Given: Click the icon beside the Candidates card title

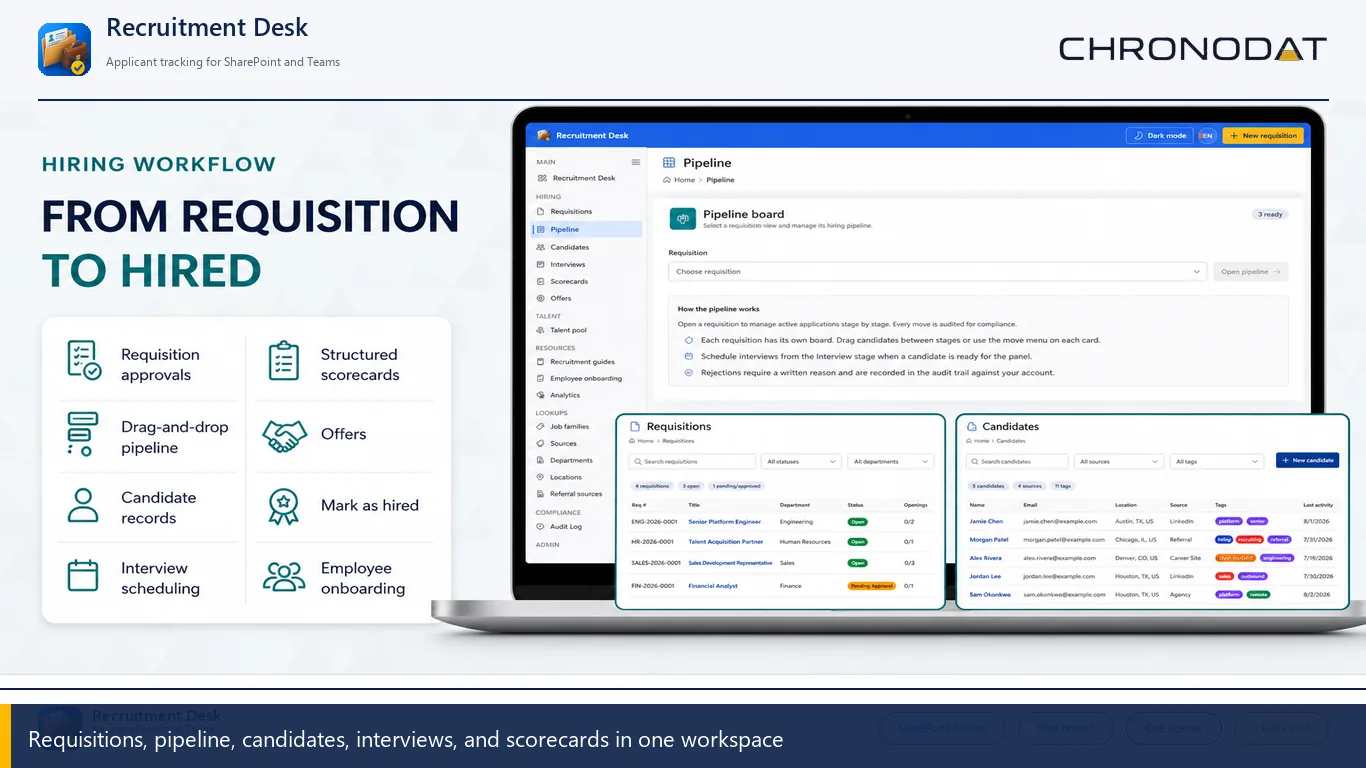Looking at the screenshot, I should click(972, 426).
